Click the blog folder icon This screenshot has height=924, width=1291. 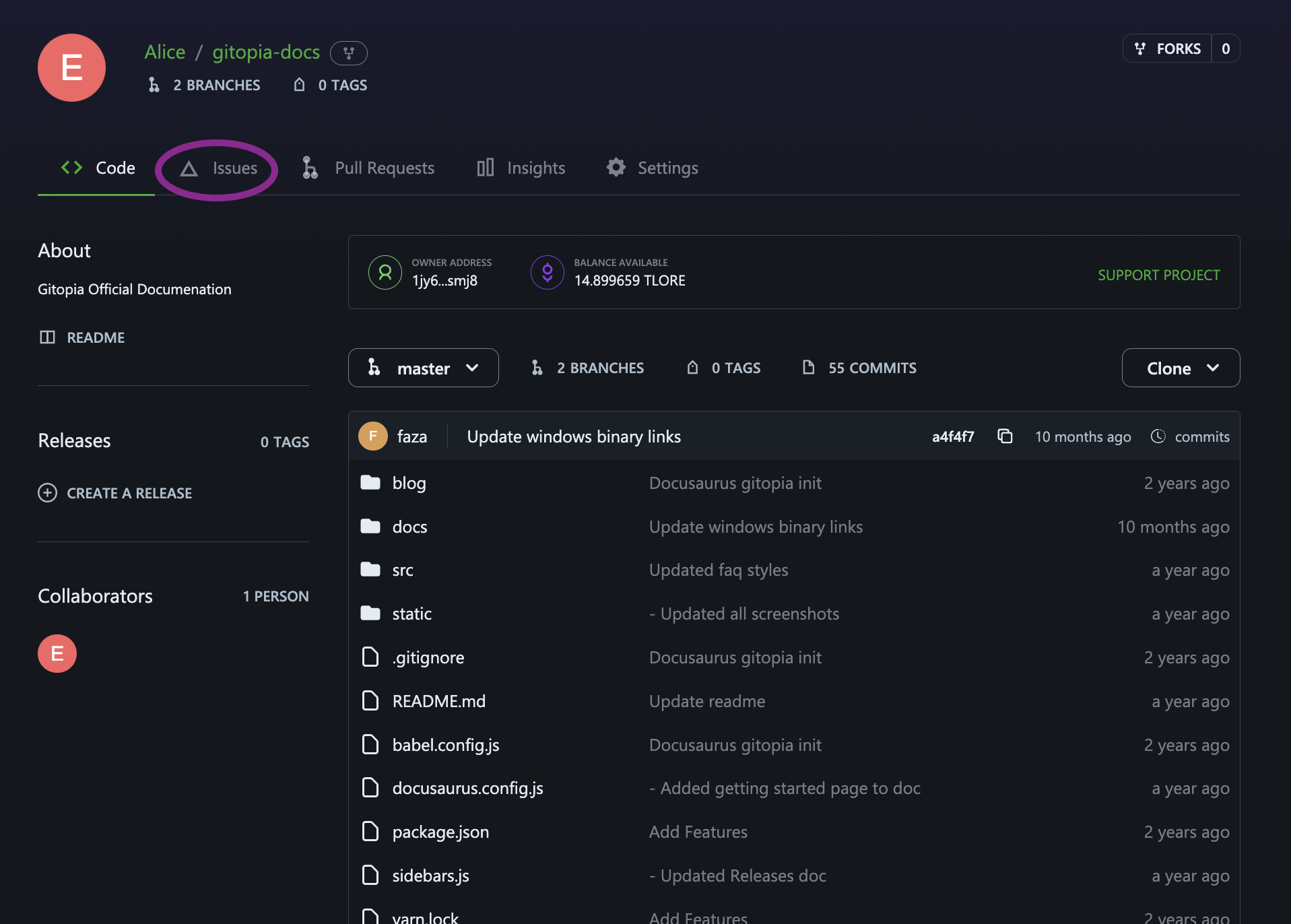pyautogui.click(x=370, y=482)
